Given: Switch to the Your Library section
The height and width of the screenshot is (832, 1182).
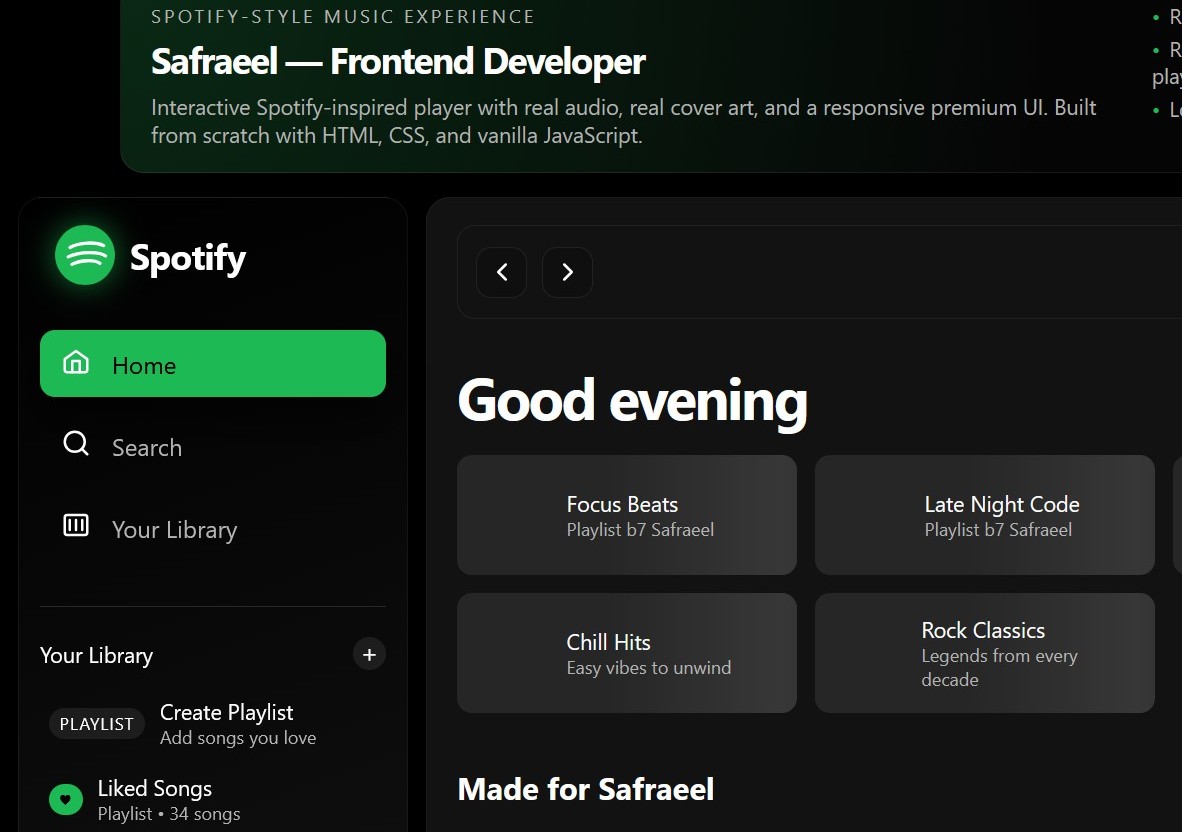Looking at the screenshot, I should pos(174,529).
